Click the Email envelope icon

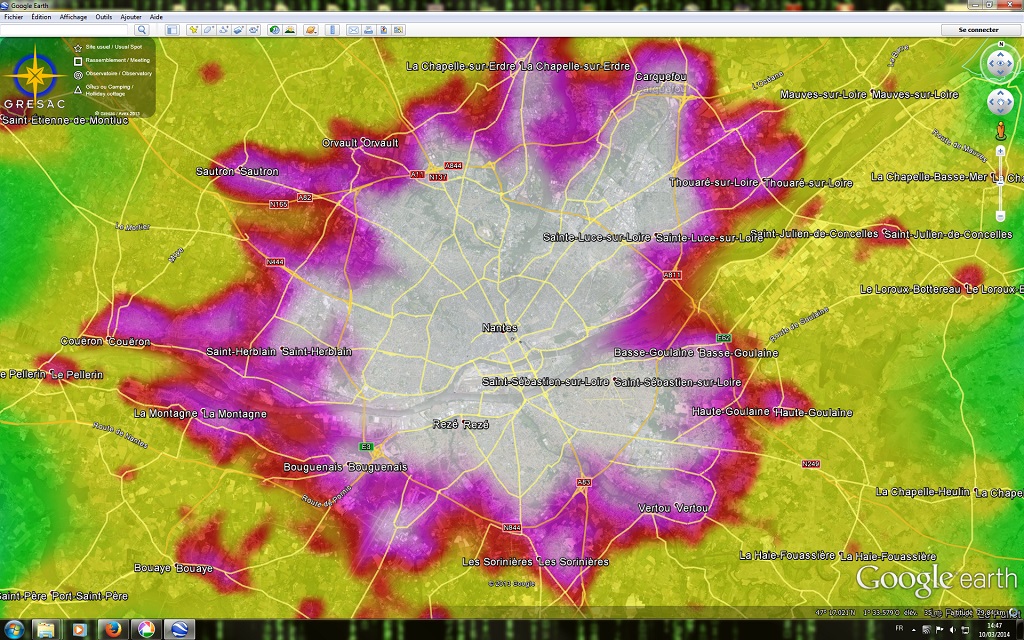point(353,29)
